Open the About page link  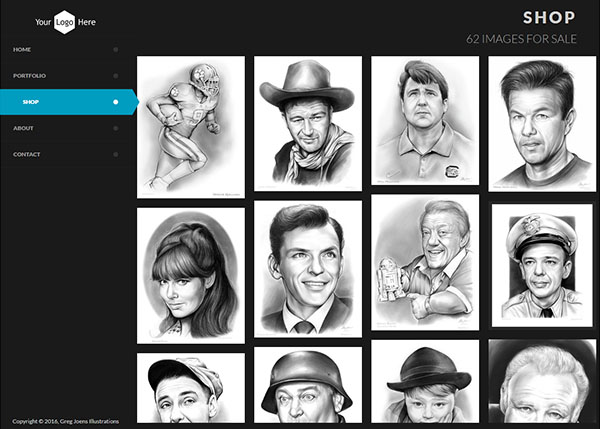pos(23,128)
